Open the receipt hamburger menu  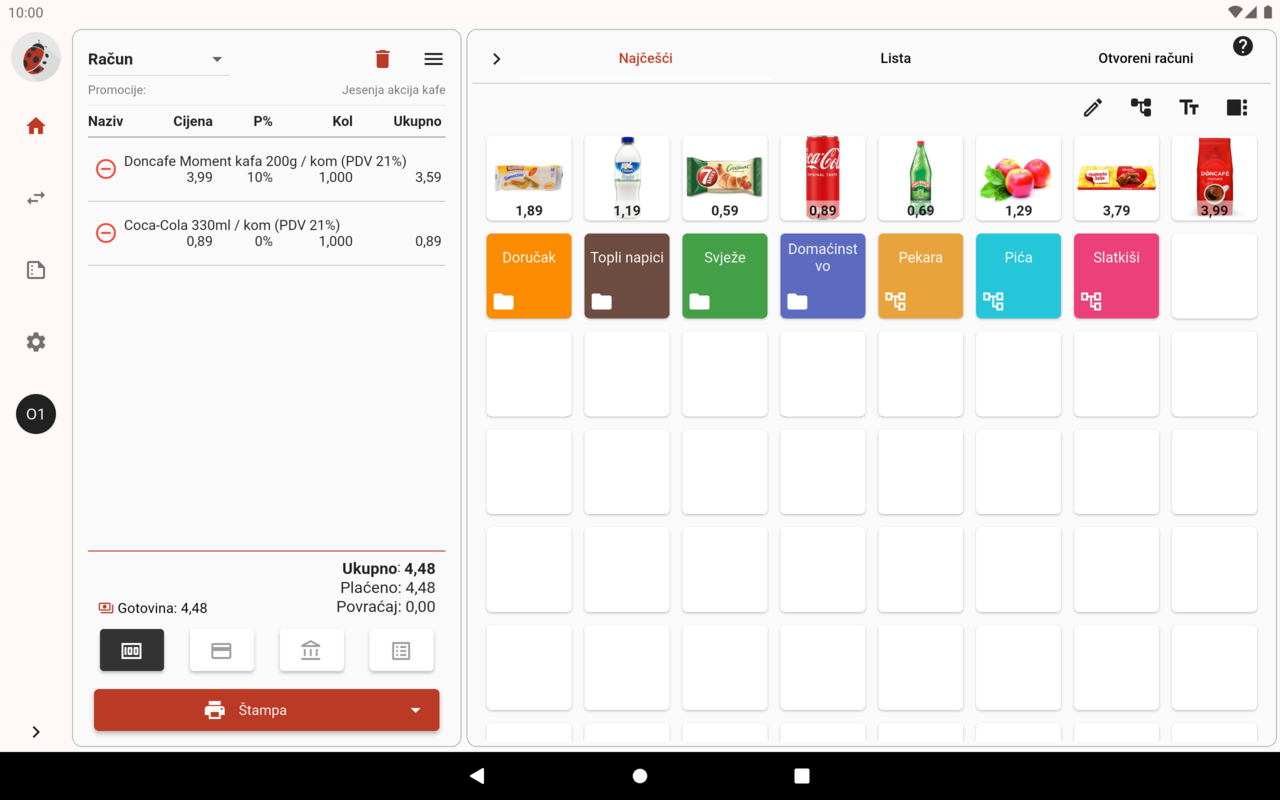[433, 59]
